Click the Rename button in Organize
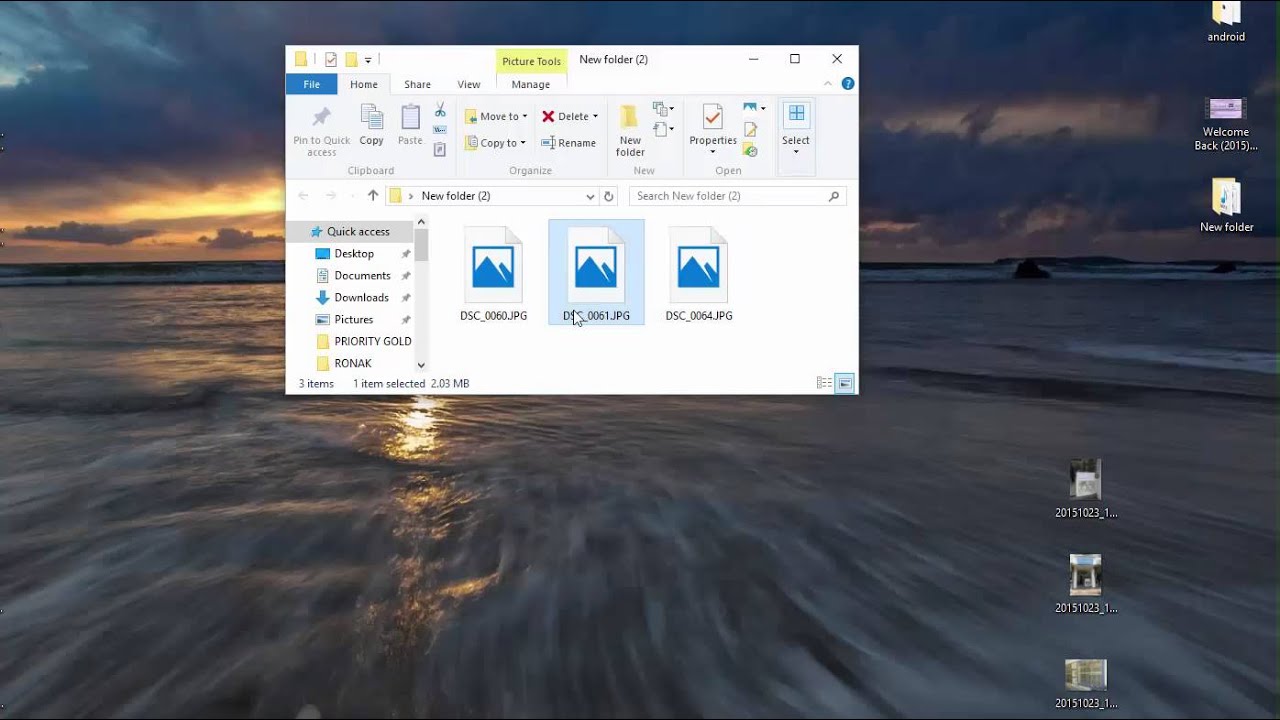This screenshot has width=1280, height=720. (x=568, y=143)
